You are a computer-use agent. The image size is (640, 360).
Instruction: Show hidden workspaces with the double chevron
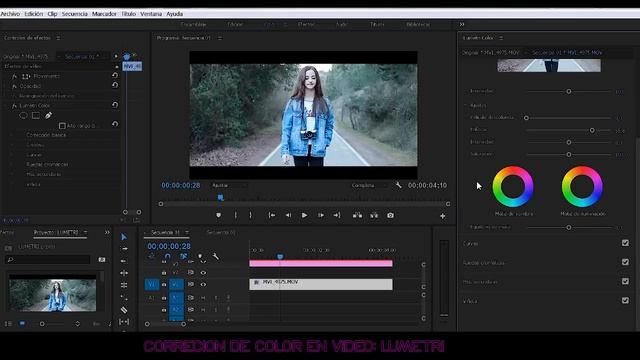(x=462, y=24)
